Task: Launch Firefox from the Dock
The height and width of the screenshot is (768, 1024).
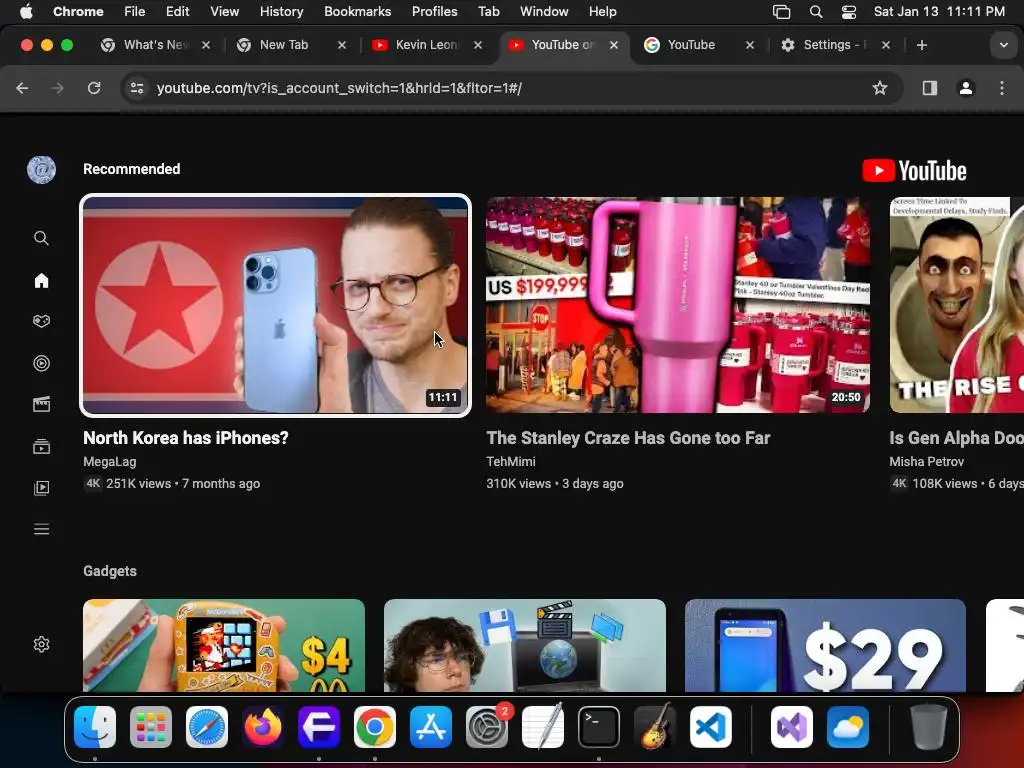Action: tap(263, 727)
